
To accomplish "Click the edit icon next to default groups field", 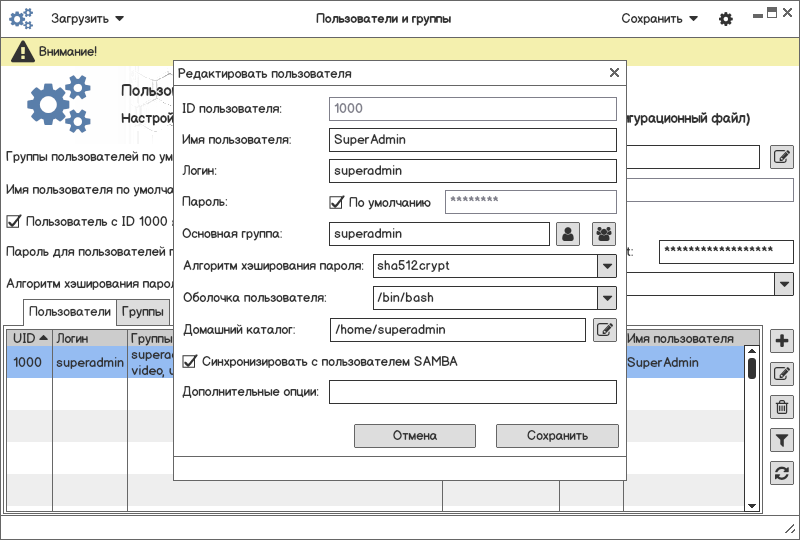I will pos(782,157).
